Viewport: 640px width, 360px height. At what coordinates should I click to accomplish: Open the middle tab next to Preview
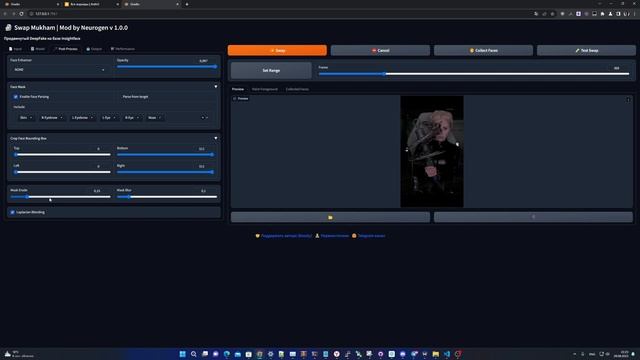click(264, 89)
